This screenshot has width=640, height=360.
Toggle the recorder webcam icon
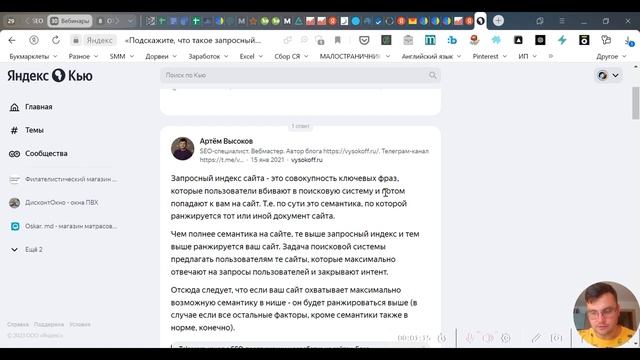click(x=488, y=338)
